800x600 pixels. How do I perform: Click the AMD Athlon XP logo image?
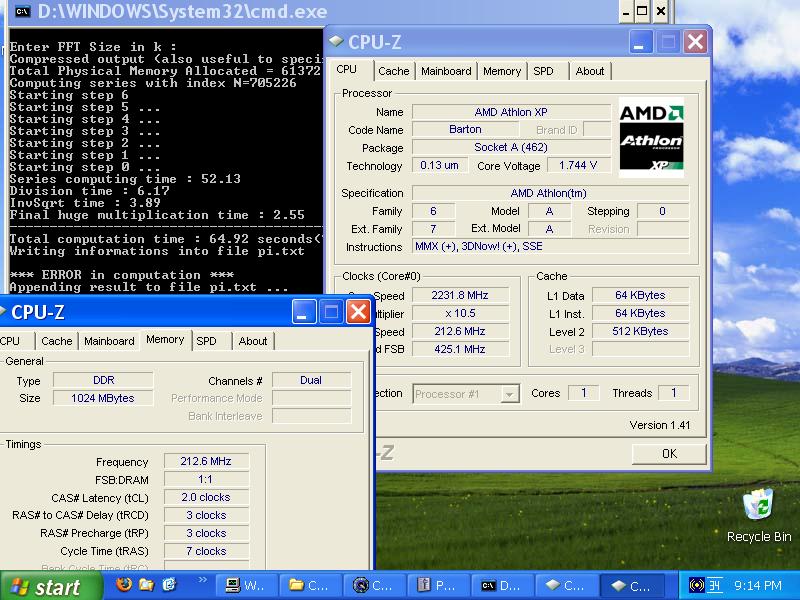click(651, 138)
